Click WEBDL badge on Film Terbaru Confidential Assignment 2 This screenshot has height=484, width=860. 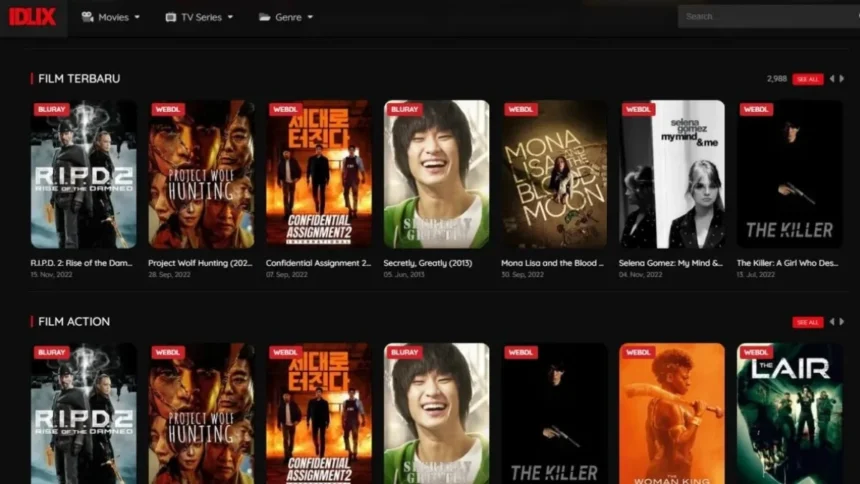285,109
